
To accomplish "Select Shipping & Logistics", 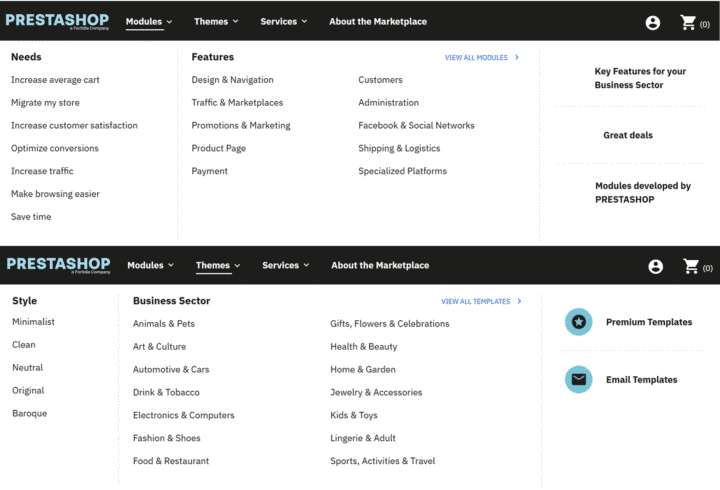I will point(399,148).
